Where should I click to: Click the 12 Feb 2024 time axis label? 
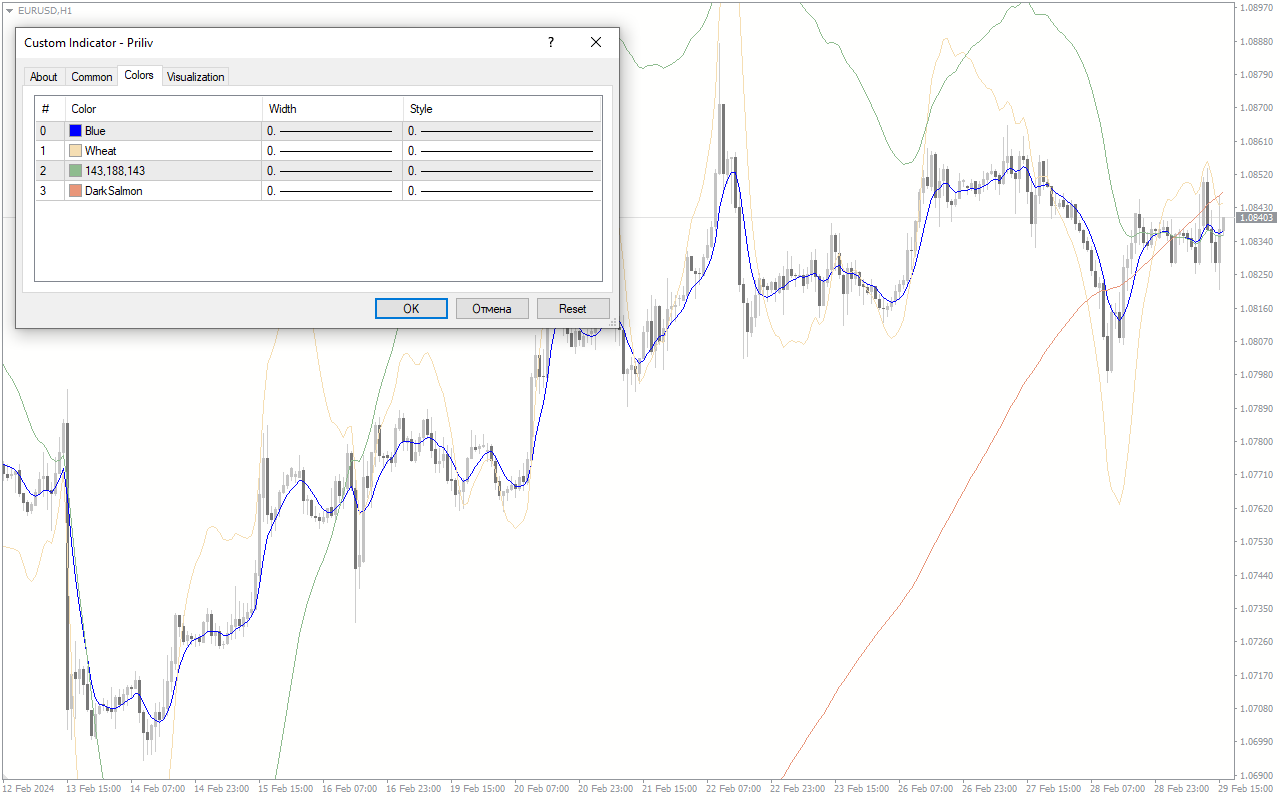(x=29, y=789)
